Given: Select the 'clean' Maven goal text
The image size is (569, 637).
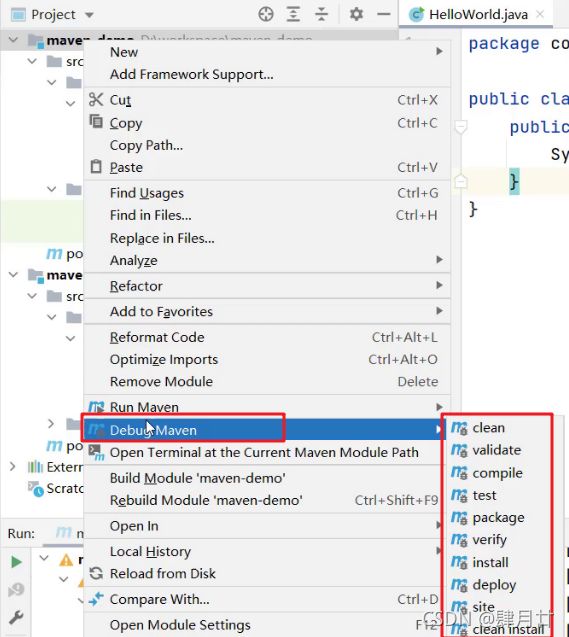Looking at the screenshot, I should click(489, 428).
